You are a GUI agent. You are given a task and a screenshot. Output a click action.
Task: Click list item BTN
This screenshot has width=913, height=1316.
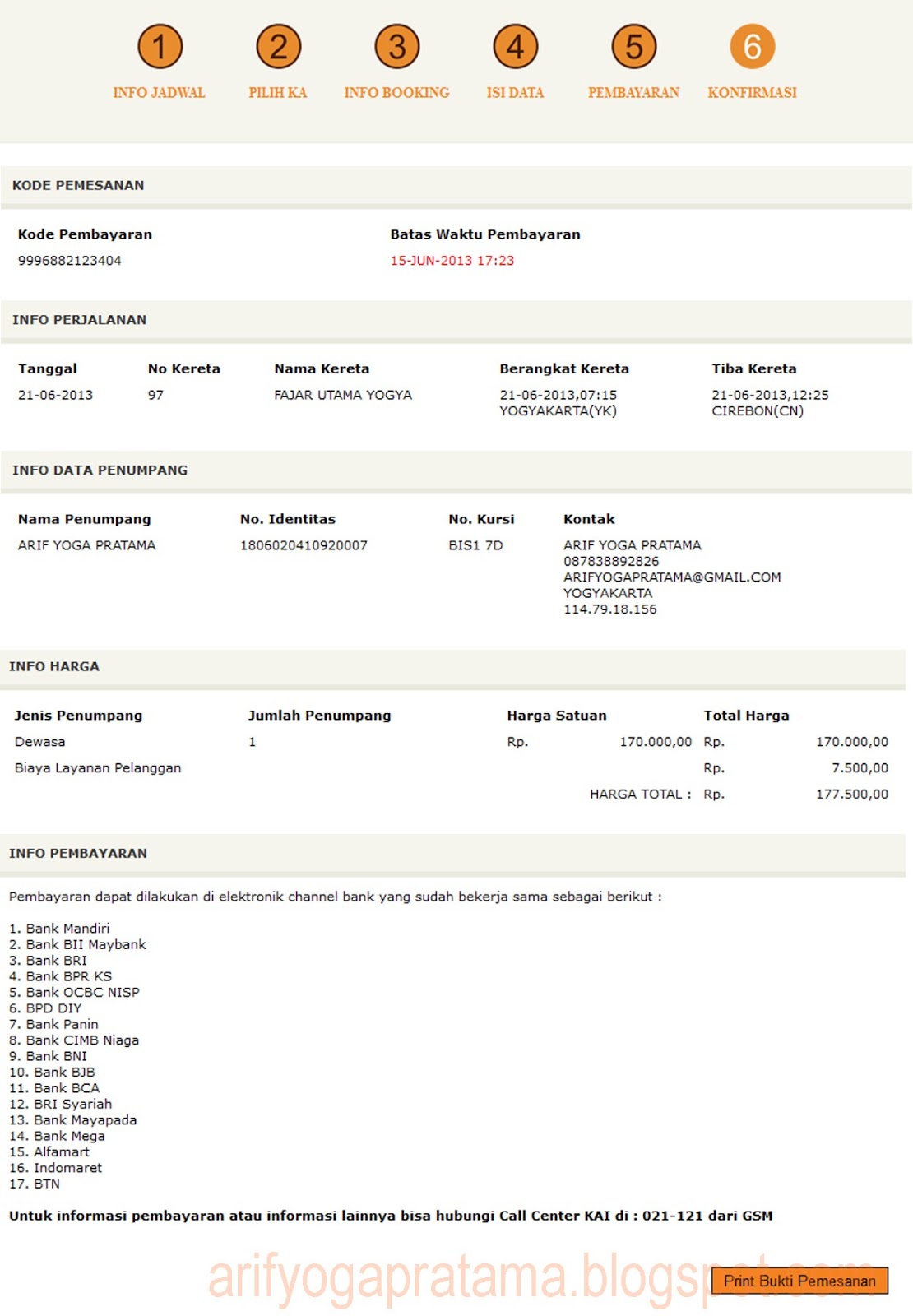pos(47,1184)
